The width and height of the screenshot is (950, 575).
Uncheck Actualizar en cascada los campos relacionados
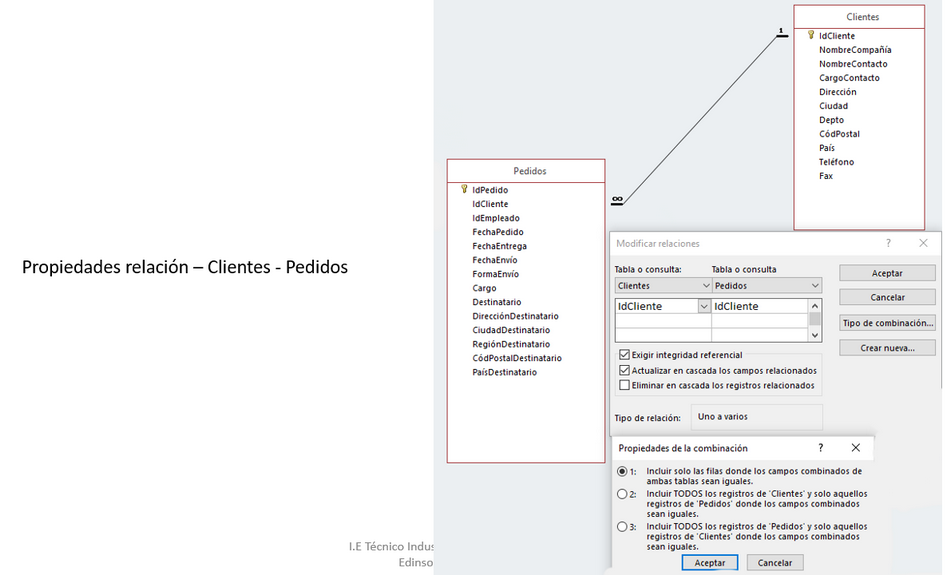click(624, 370)
